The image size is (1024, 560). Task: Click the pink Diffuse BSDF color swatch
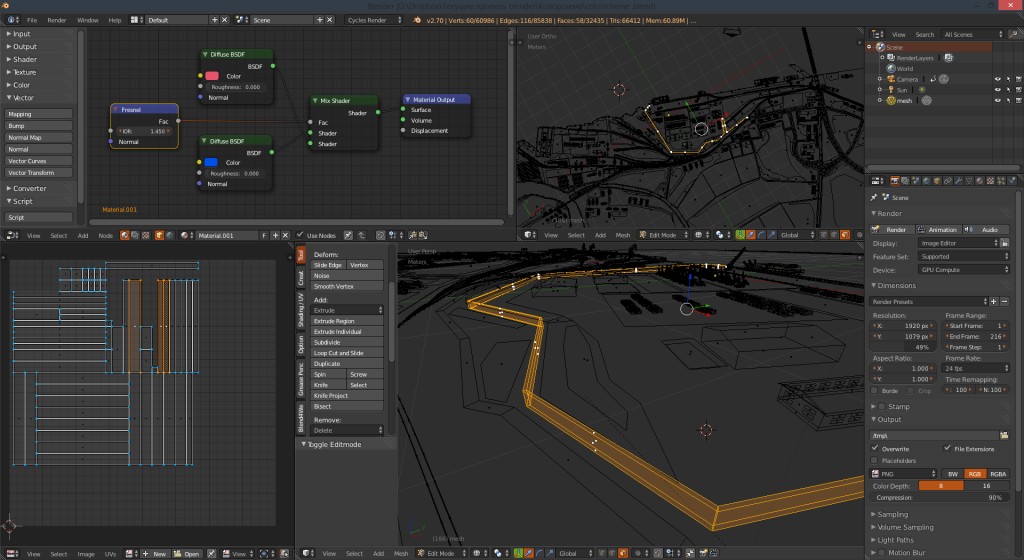pyautogui.click(x=212, y=76)
